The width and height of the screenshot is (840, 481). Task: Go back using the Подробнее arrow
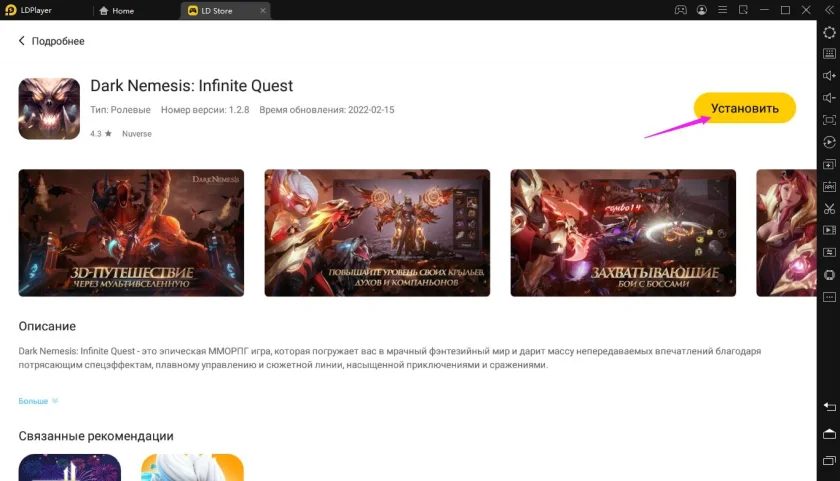[x=21, y=41]
